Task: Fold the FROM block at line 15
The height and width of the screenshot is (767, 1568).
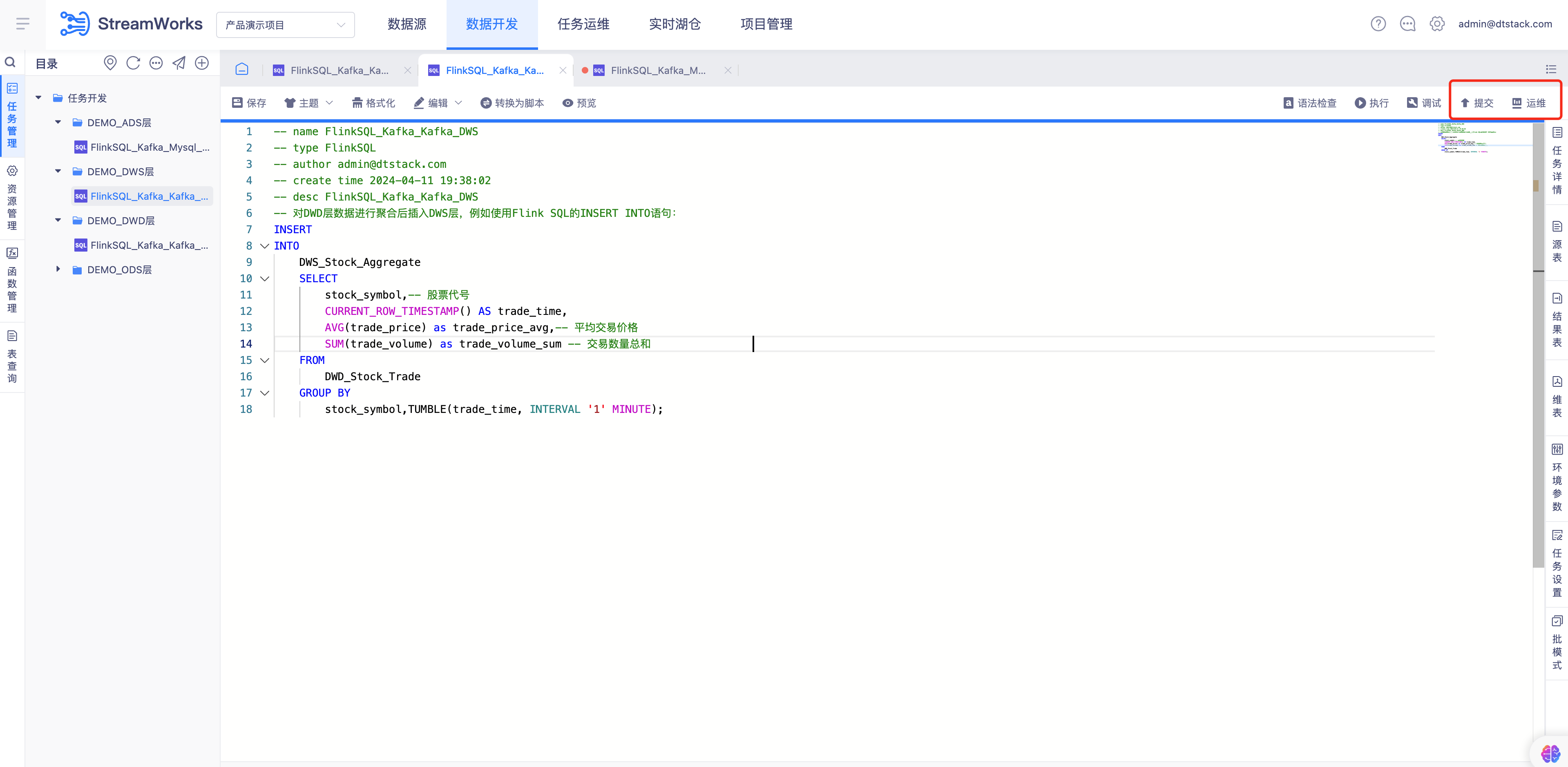Action: 265,360
